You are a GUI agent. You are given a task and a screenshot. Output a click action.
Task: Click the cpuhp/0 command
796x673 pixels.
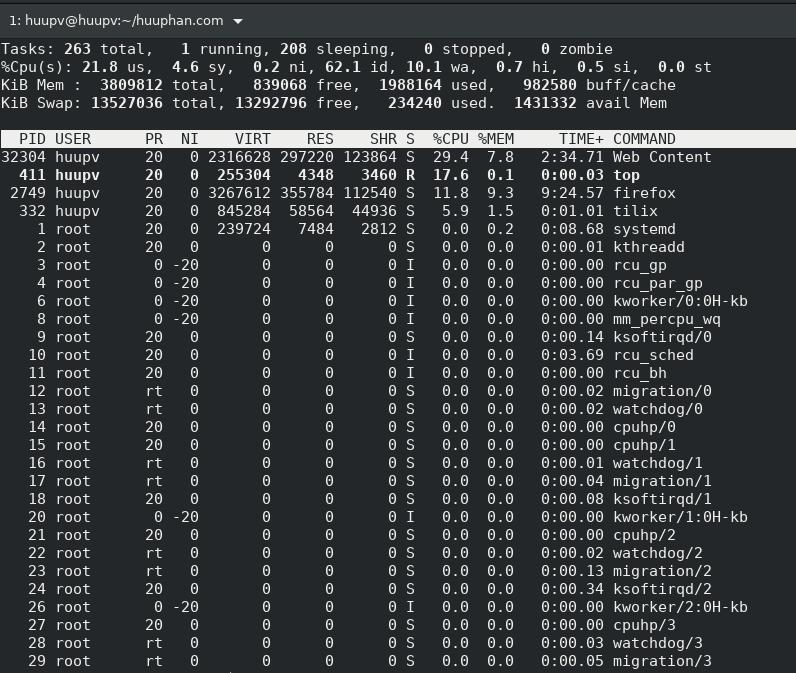pos(644,427)
